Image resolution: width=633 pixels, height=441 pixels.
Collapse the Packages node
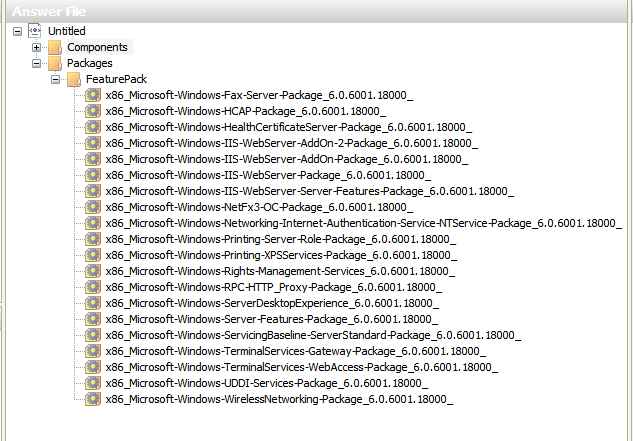pos(36,63)
